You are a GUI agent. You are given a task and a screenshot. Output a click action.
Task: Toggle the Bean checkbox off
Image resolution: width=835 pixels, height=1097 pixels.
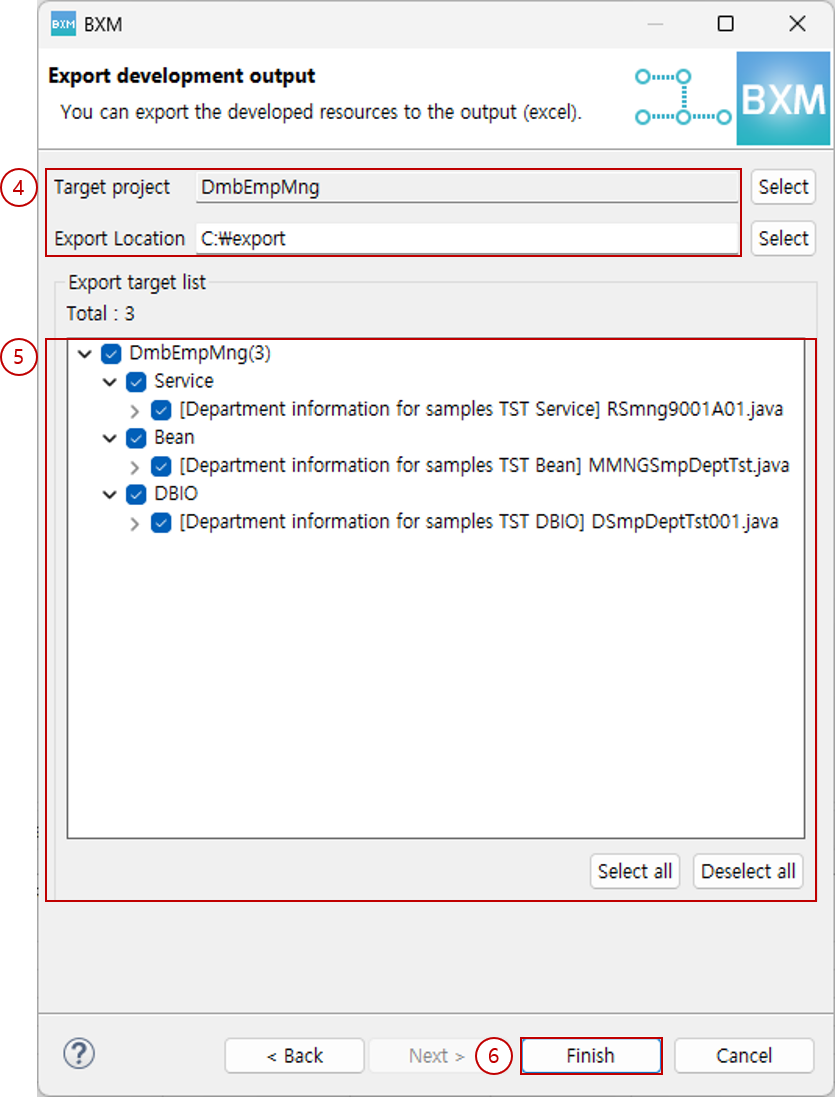click(x=136, y=437)
